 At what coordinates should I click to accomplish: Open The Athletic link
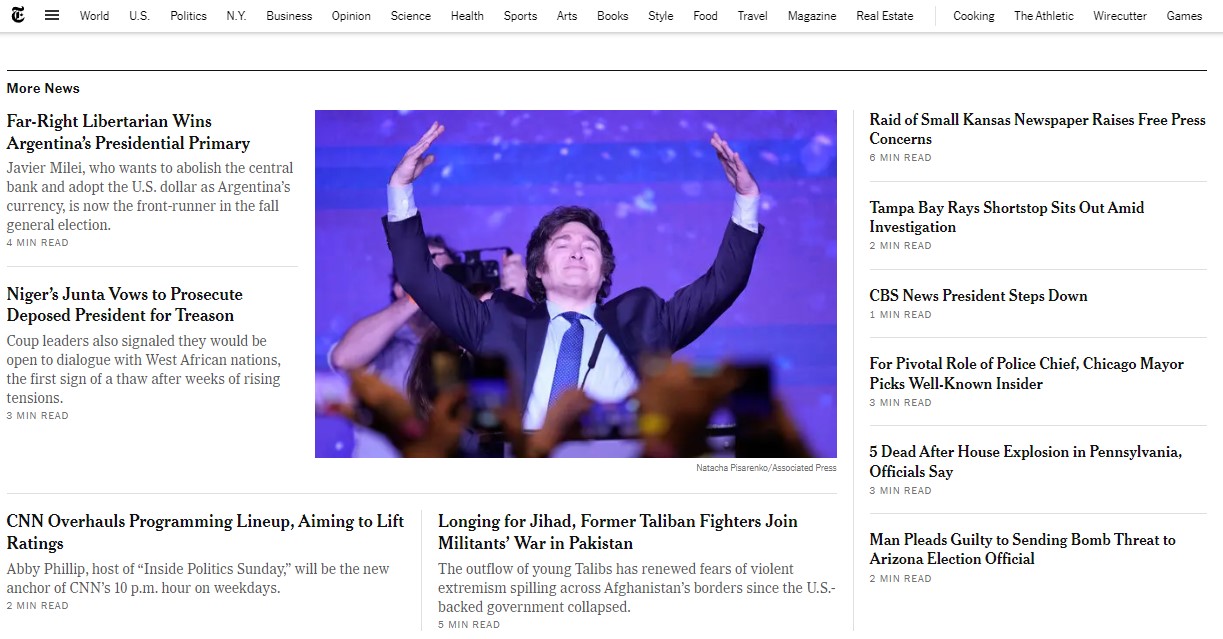1044,16
